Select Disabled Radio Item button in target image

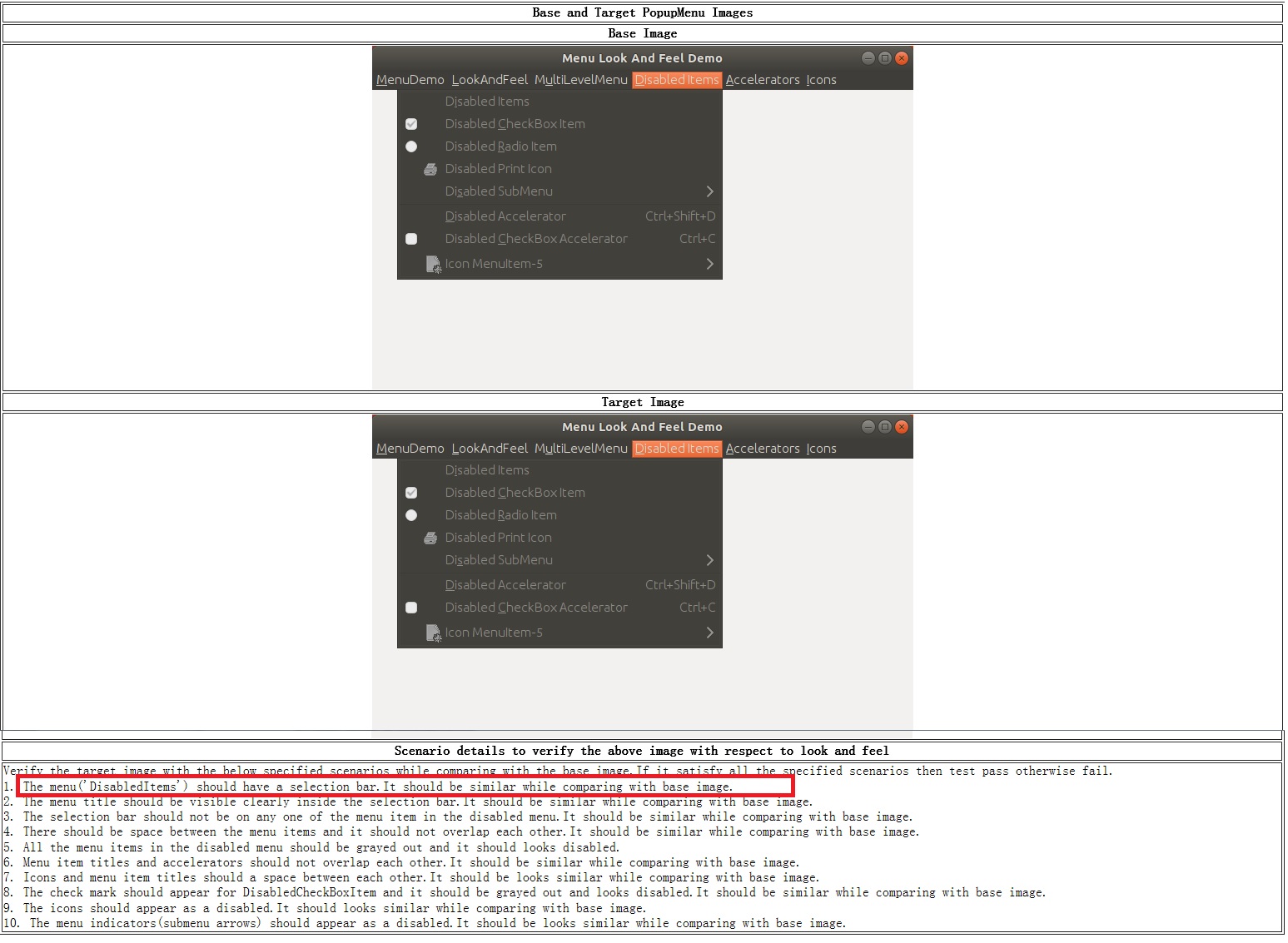[x=411, y=515]
